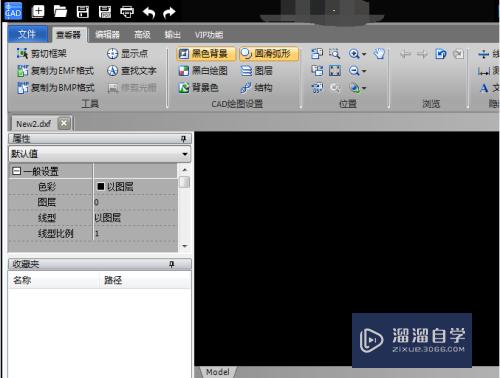The image size is (500, 378).
Task: Close the New2.dxf tab
Action: pyautogui.click(x=64, y=123)
